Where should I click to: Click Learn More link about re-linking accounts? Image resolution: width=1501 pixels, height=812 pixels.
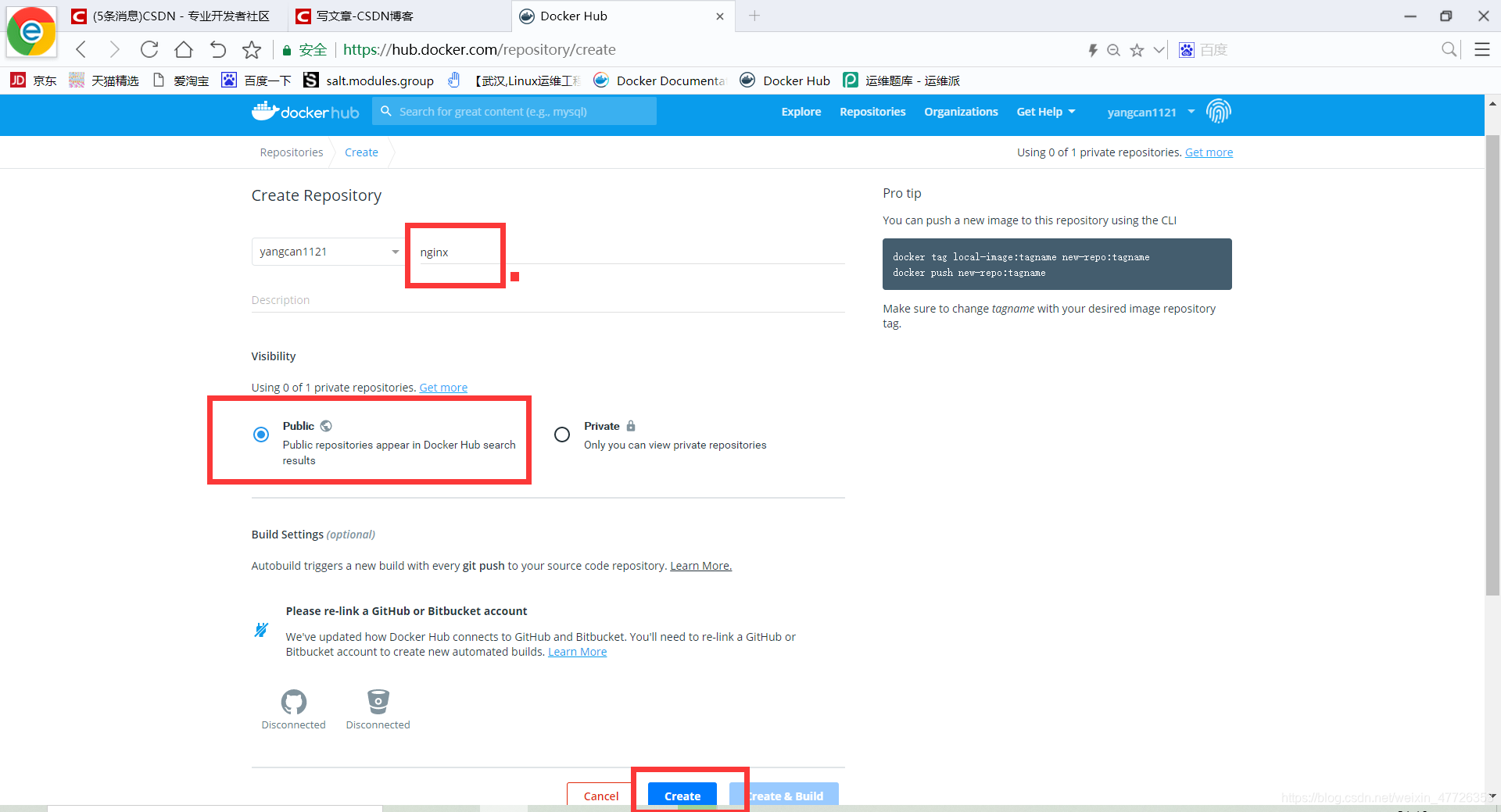point(577,652)
